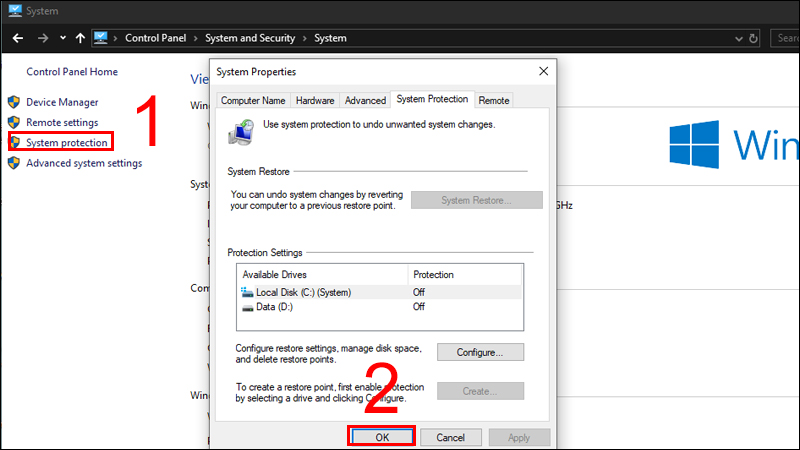This screenshot has height=450, width=800.
Task: Click the back navigation arrow
Action: tap(16, 38)
